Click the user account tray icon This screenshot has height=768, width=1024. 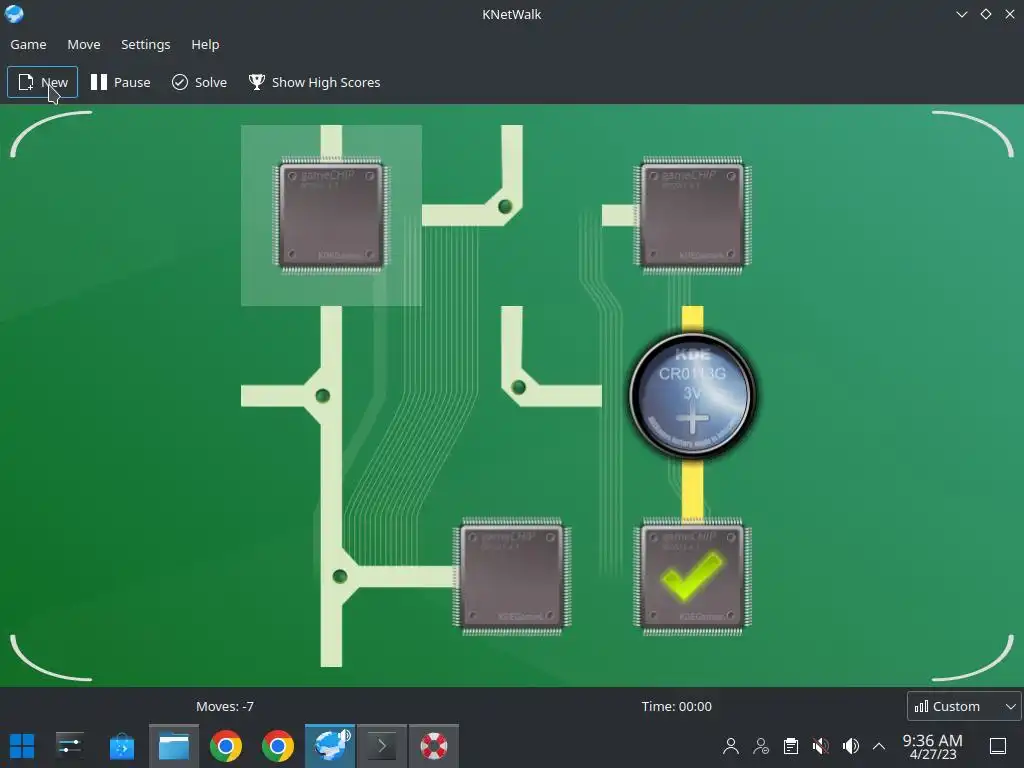pos(731,746)
